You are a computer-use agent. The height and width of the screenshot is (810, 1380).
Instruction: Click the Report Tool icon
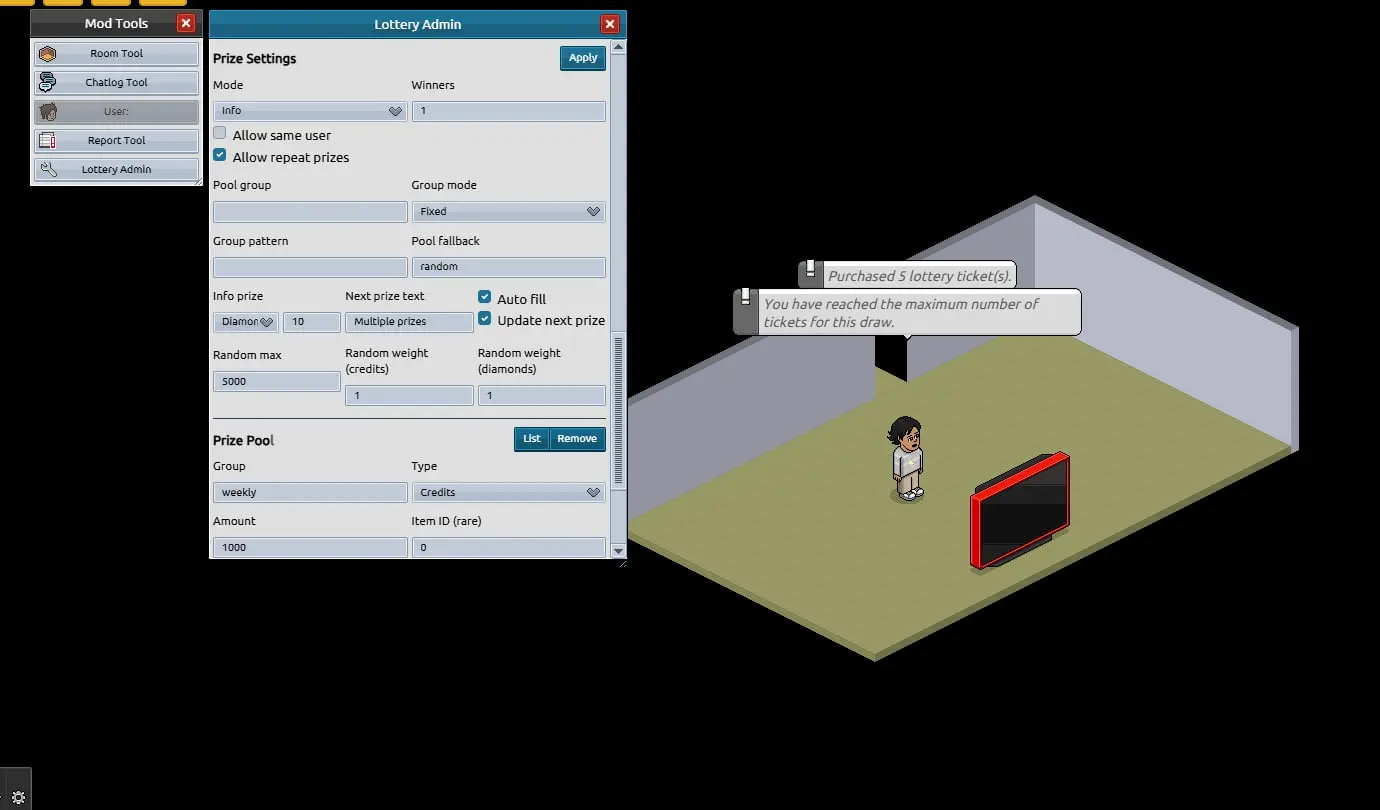[47, 141]
